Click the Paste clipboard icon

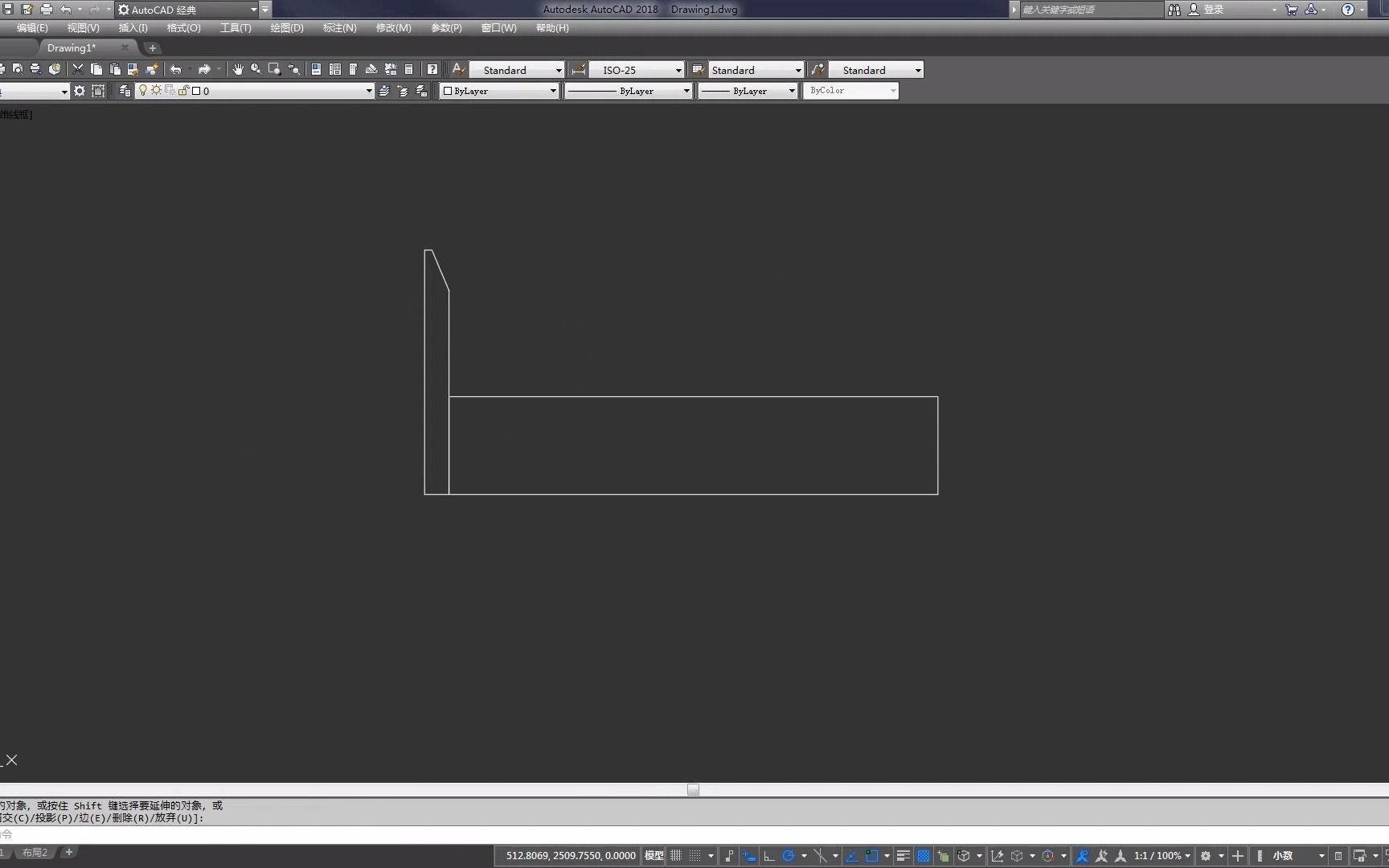(115, 70)
